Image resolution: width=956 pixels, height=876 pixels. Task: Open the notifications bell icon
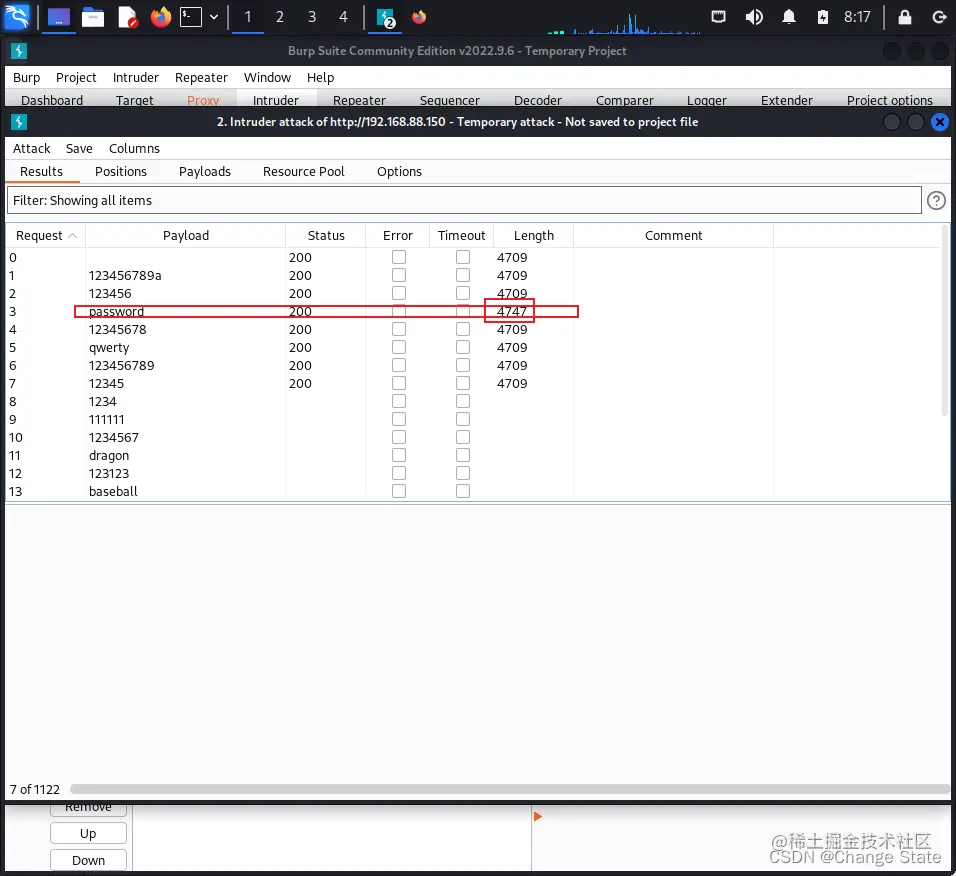789,17
